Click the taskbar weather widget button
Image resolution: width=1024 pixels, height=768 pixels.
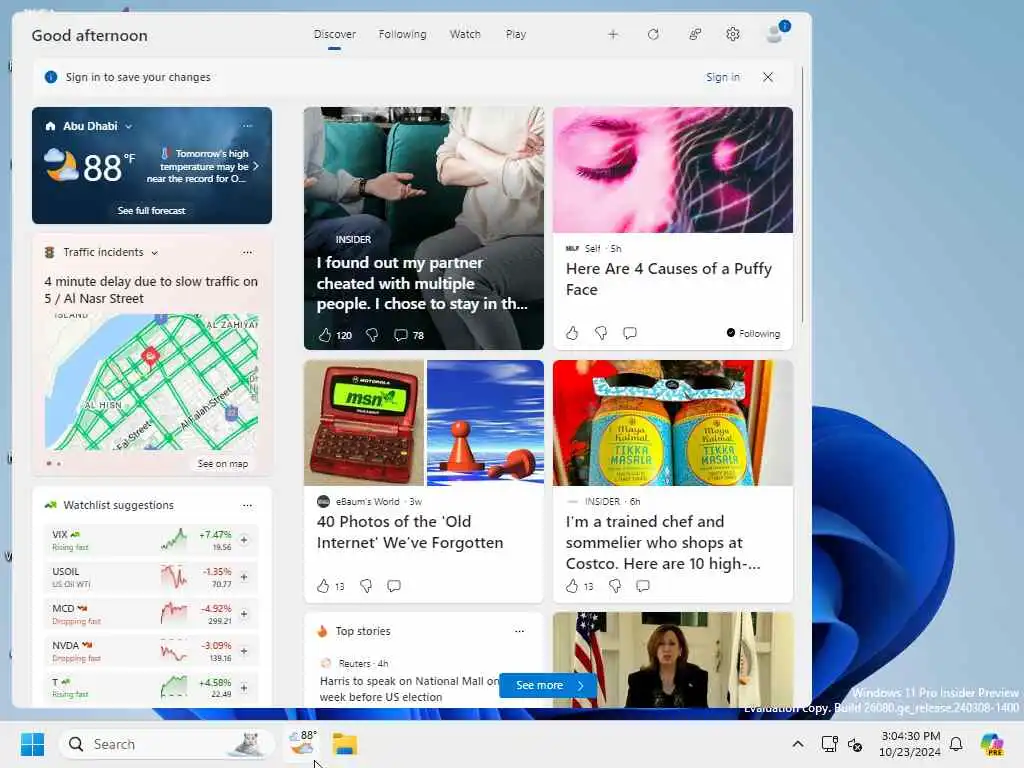coord(303,744)
